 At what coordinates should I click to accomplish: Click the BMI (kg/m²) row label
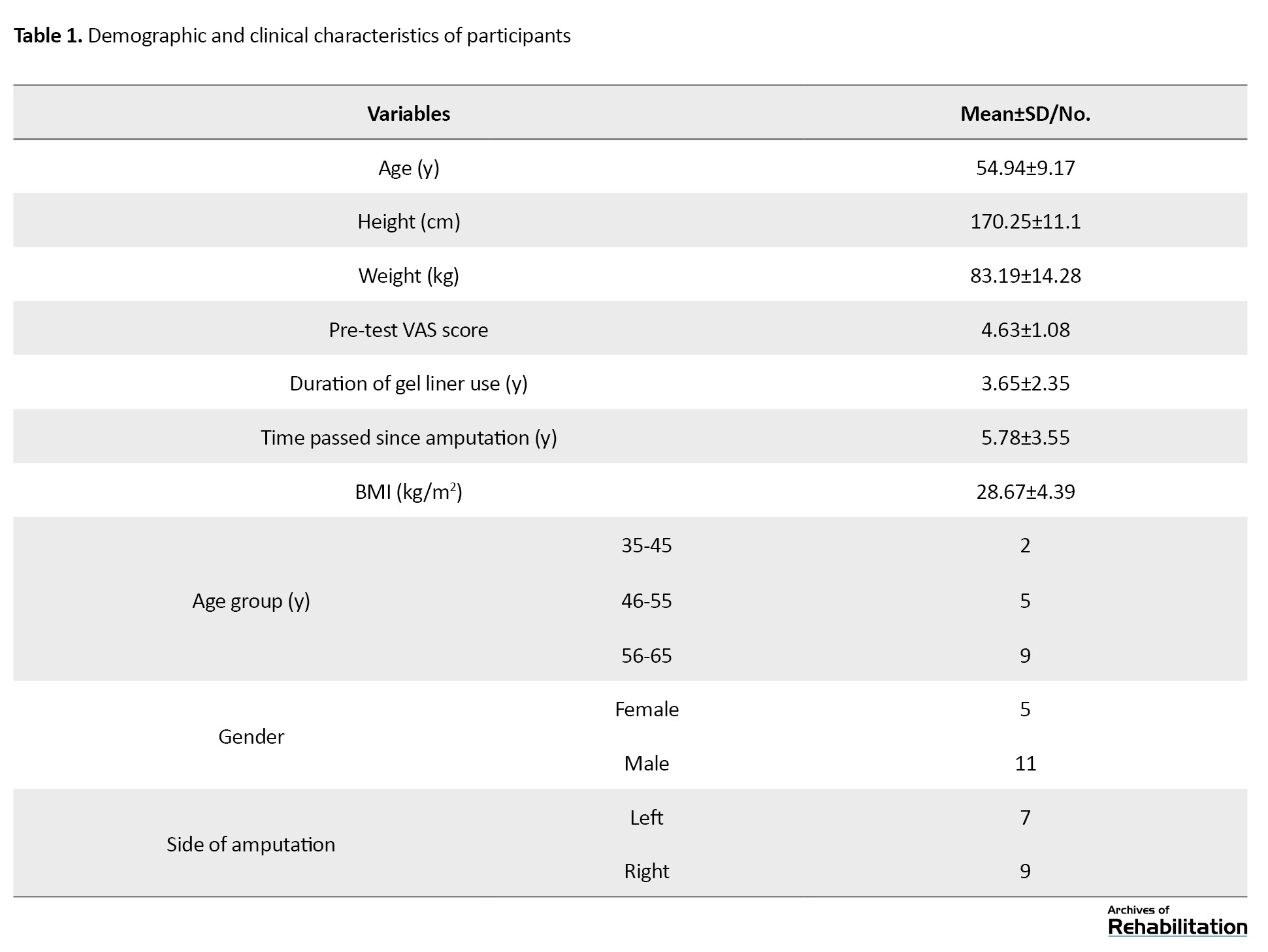tap(408, 492)
